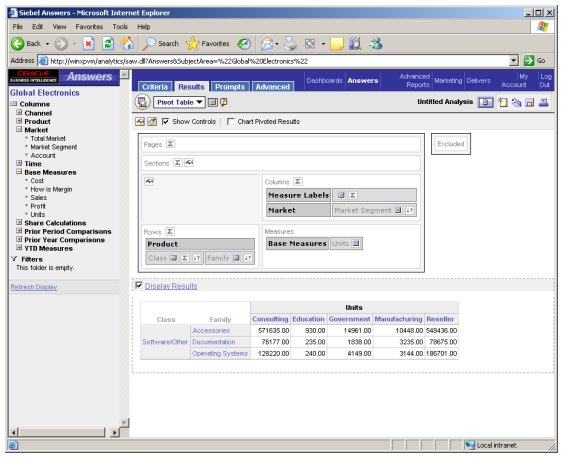565x457 pixels.
Task: Click the Family column properties icon
Action: coord(236,258)
